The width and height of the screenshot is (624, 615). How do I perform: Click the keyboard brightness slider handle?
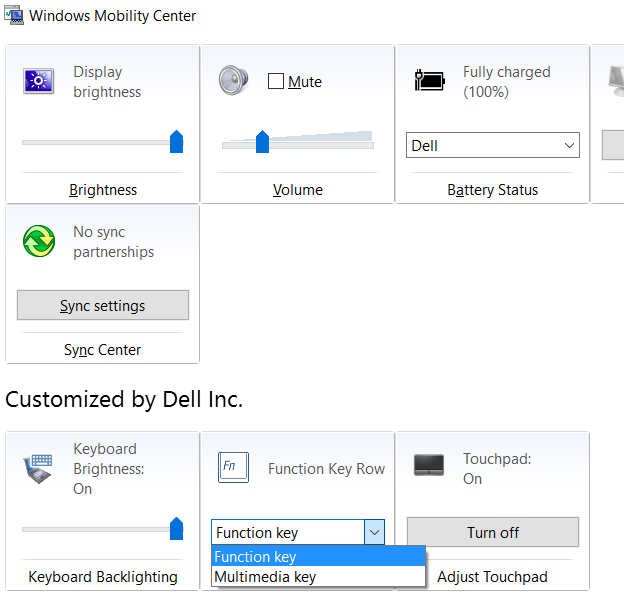[177, 529]
